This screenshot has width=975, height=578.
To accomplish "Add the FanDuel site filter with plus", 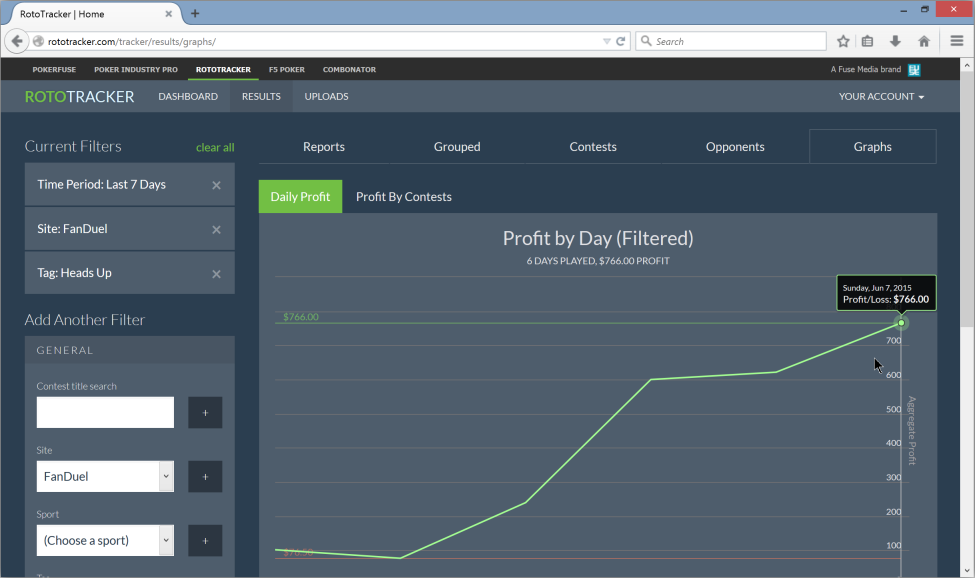I will point(205,477).
